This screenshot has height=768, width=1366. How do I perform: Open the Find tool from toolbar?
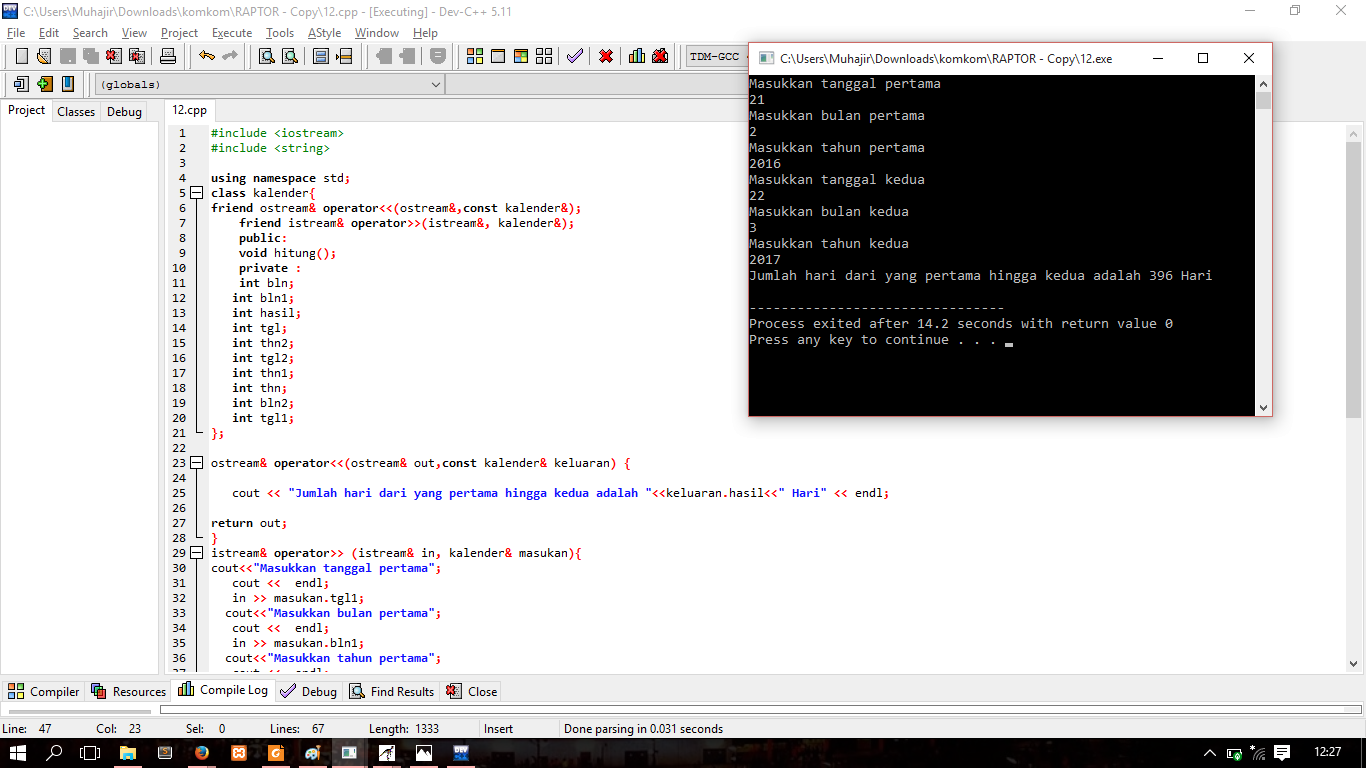coord(266,56)
